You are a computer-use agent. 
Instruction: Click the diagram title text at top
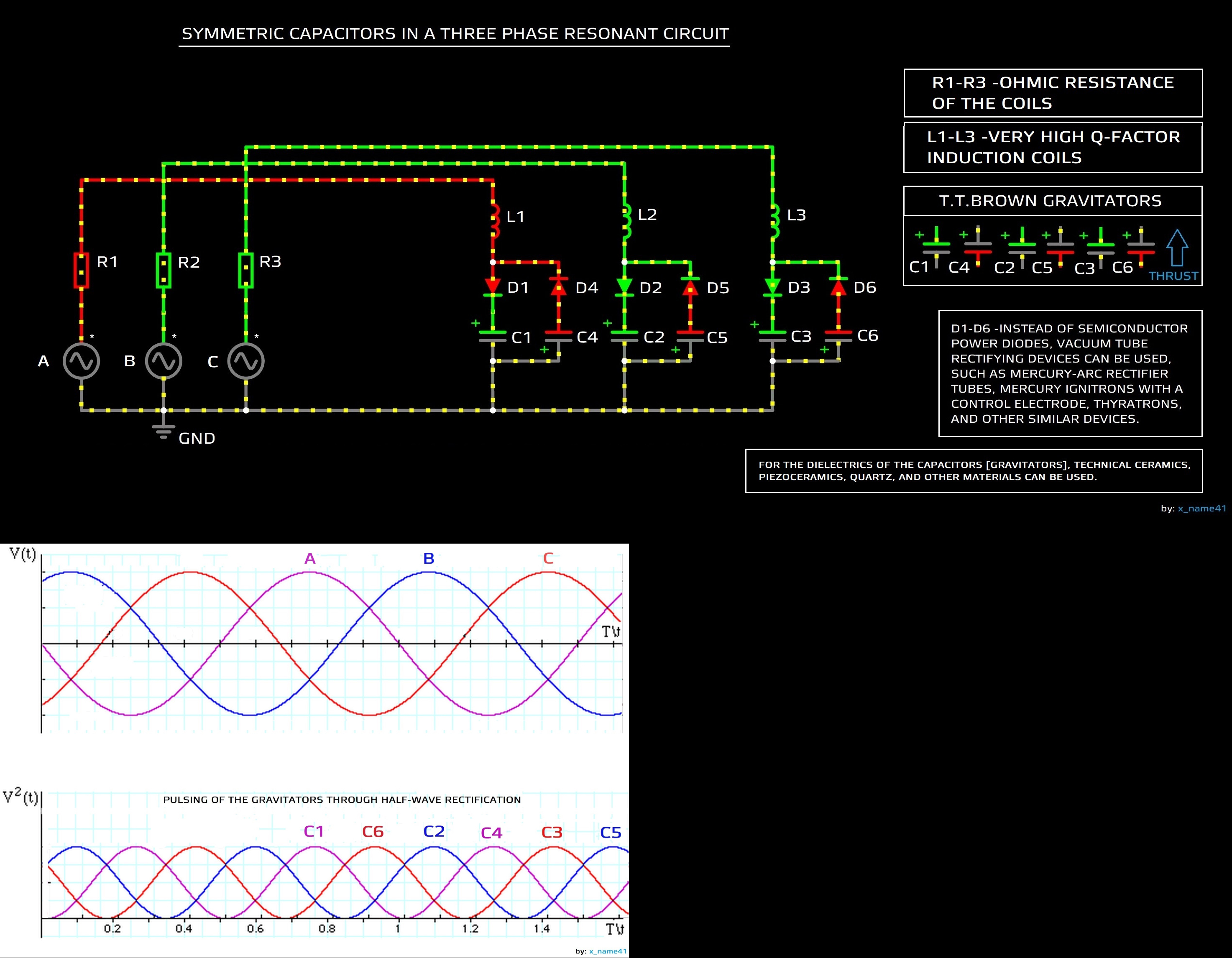[455, 34]
